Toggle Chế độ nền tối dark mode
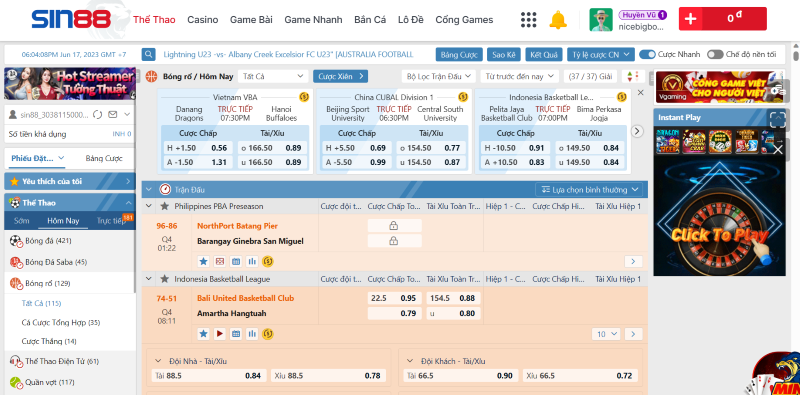Screen dimensions: 800x395 pos(715,54)
